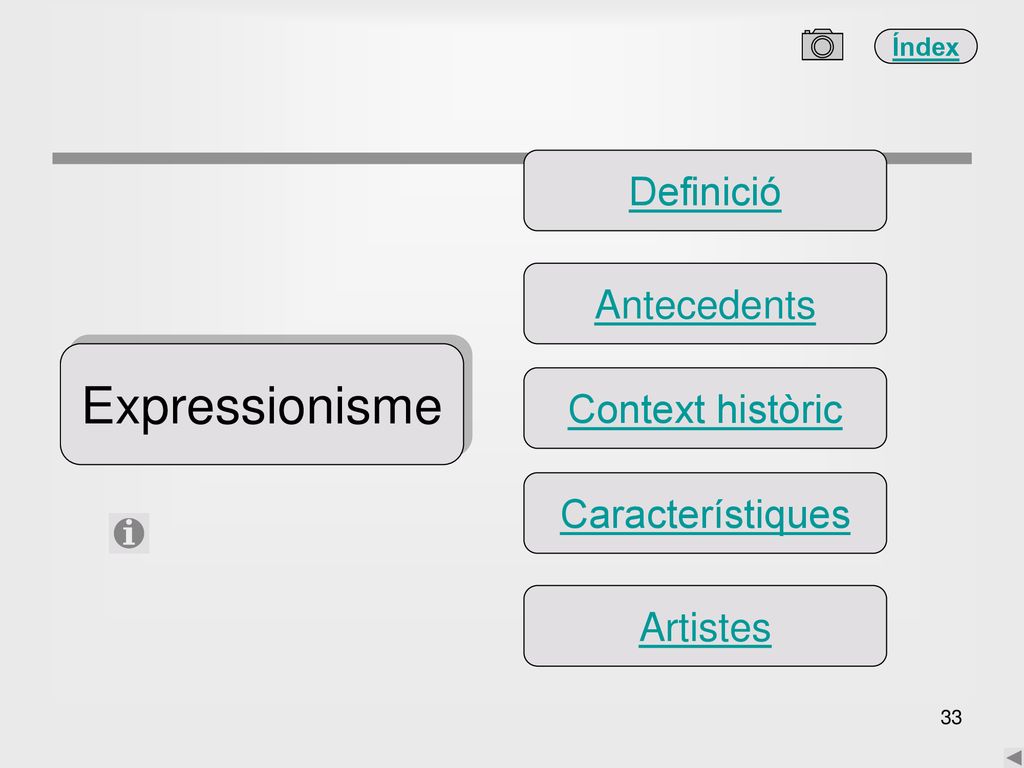Open the gray info icon

(x=129, y=533)
